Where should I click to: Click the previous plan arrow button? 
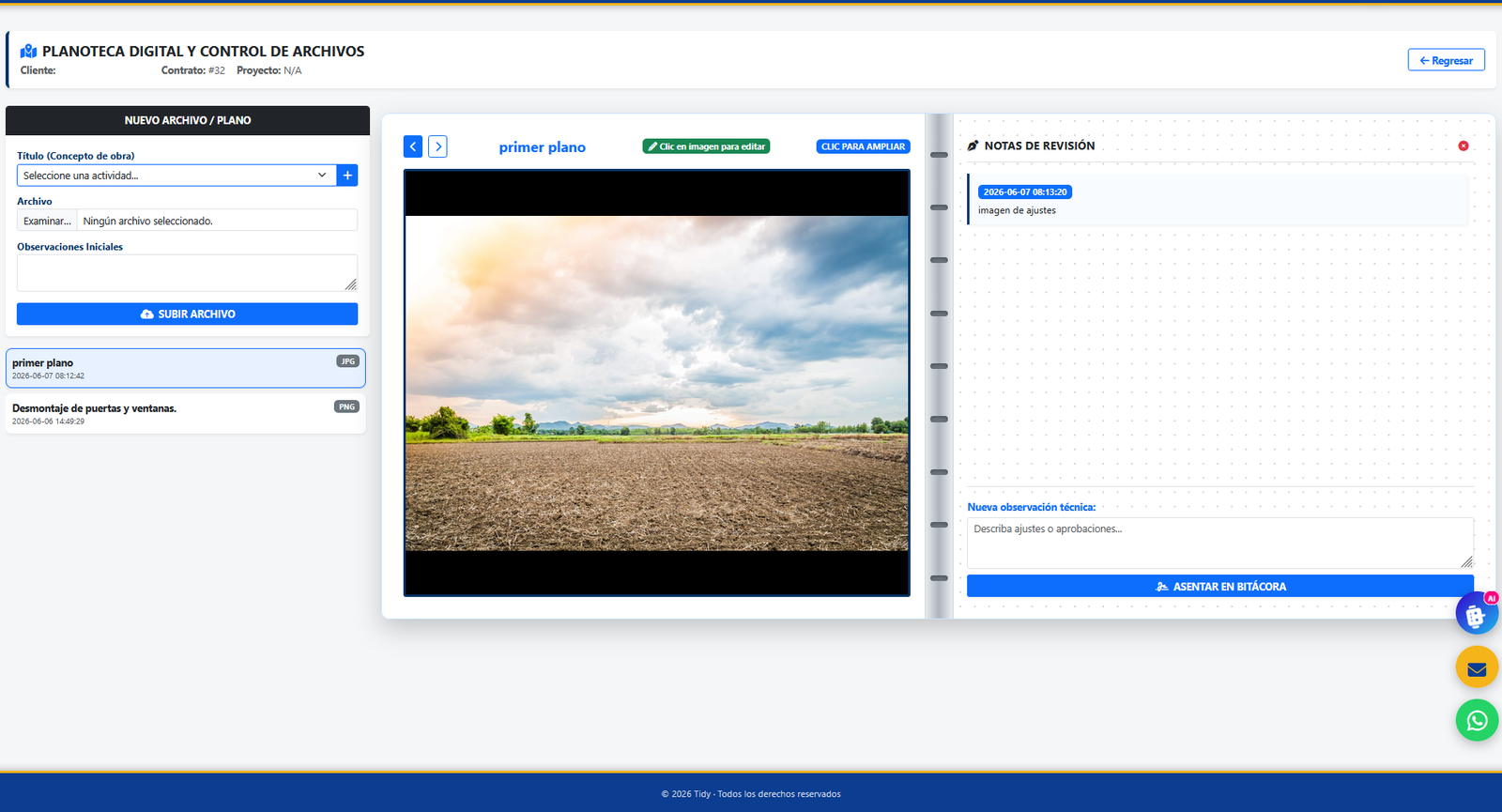[x=413, y=146]
